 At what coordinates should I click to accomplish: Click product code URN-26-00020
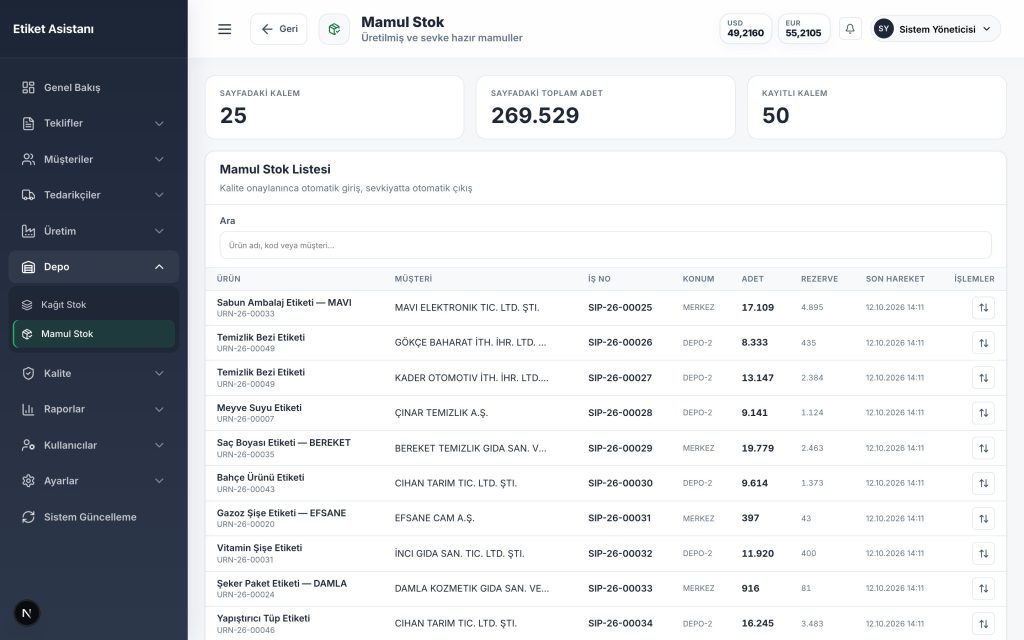pyautogui.click(x=246, y=524)
